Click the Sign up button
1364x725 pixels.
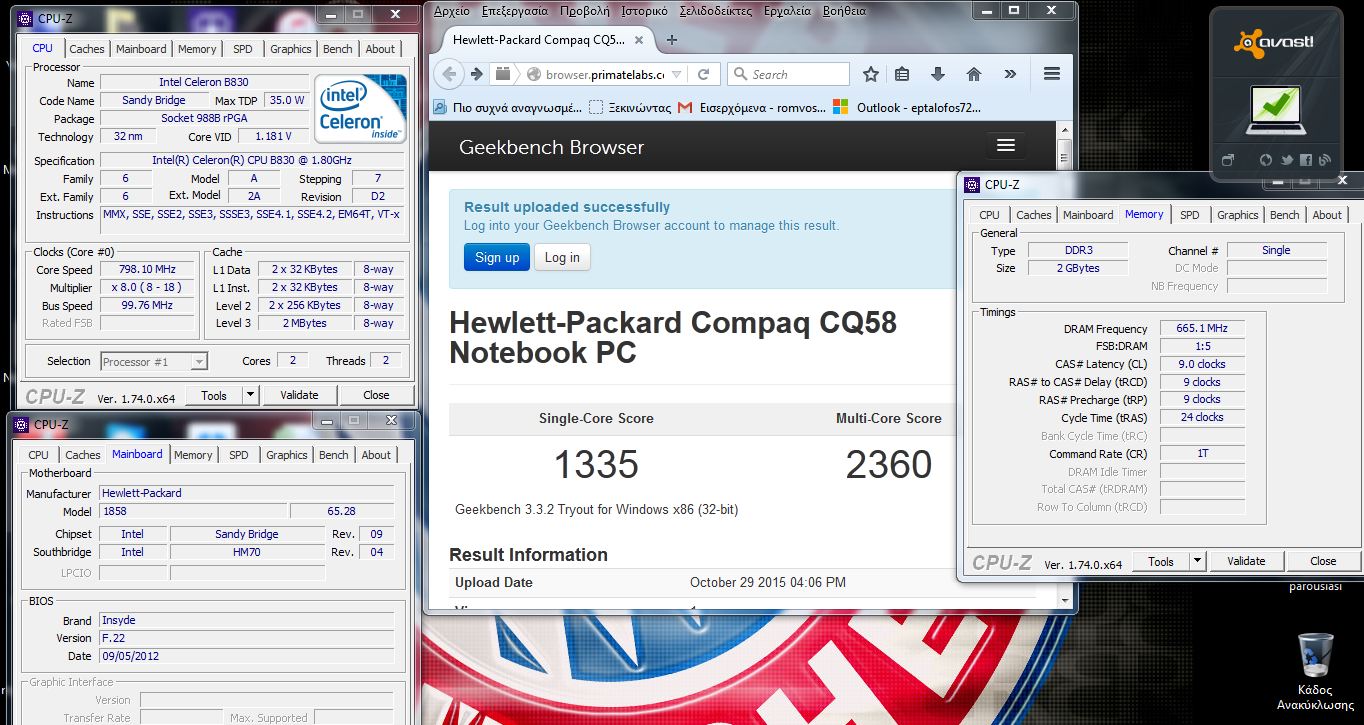pos(497,257)
